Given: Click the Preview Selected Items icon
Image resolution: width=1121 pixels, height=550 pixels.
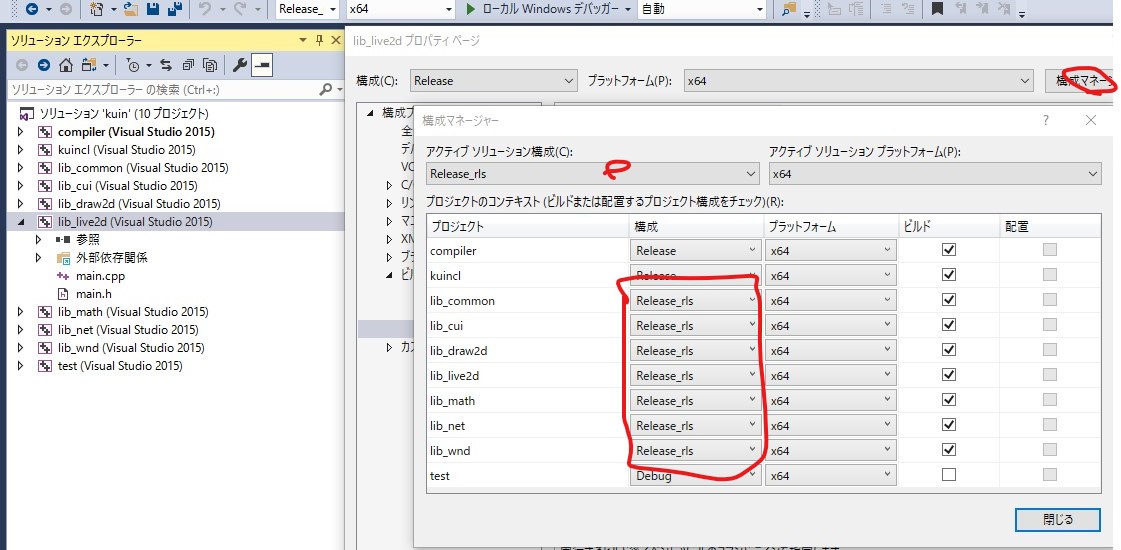Looking at the screenshot, I should point(262,65).
